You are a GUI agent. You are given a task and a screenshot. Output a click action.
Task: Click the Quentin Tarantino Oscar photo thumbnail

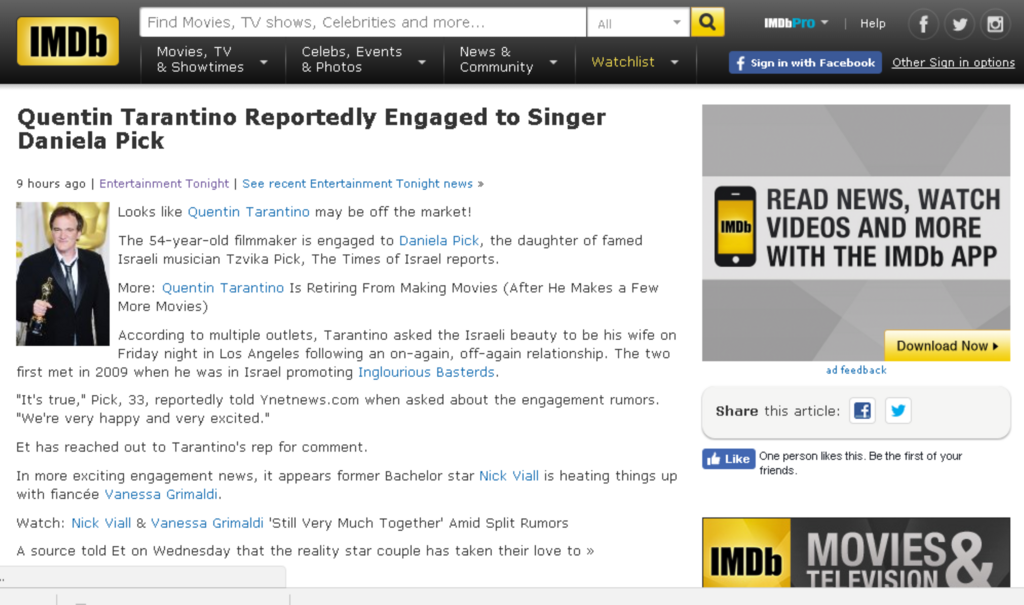point(63,274)
